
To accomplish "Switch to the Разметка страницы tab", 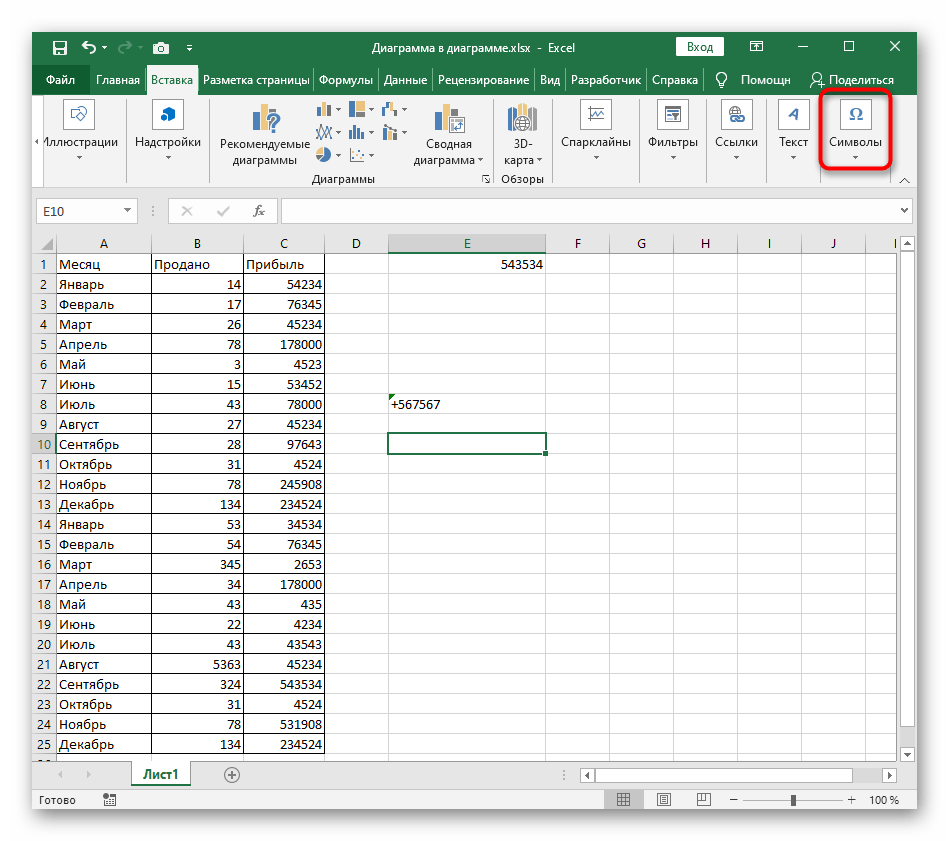I will coord(256,80).
